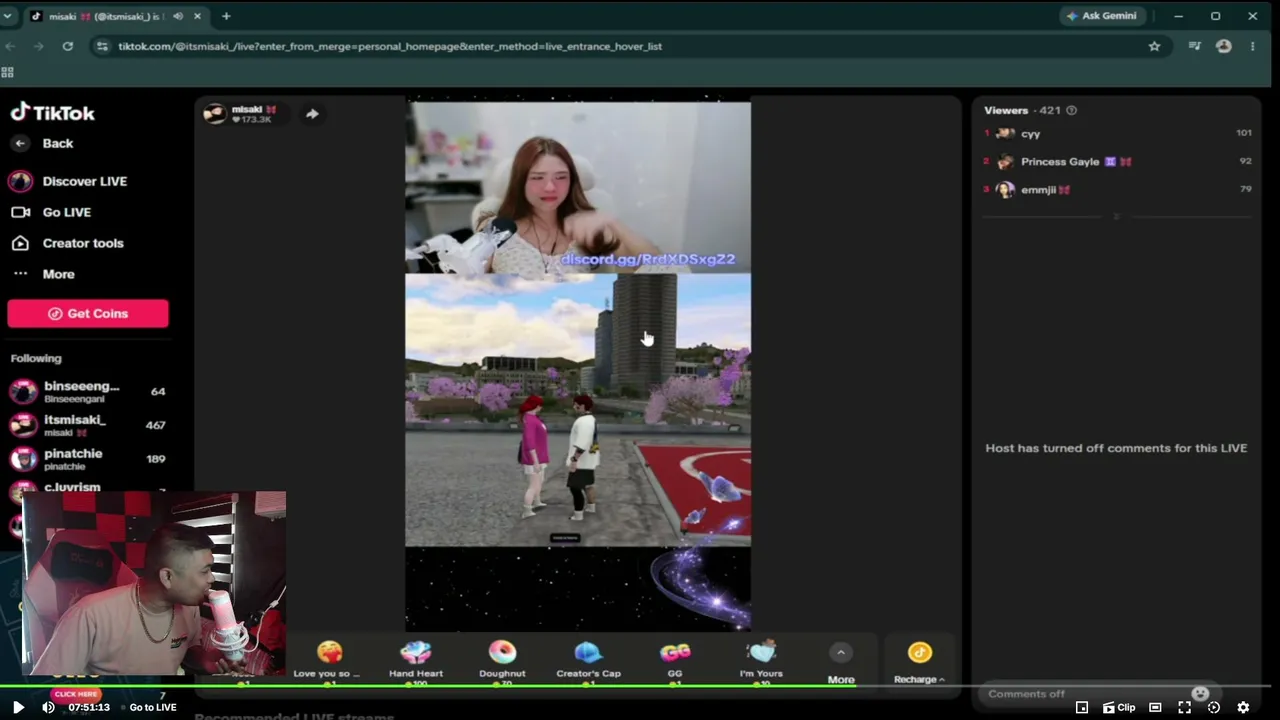Open the emoji picker in comment box

pyautogui.click(x=1200, y=693)
